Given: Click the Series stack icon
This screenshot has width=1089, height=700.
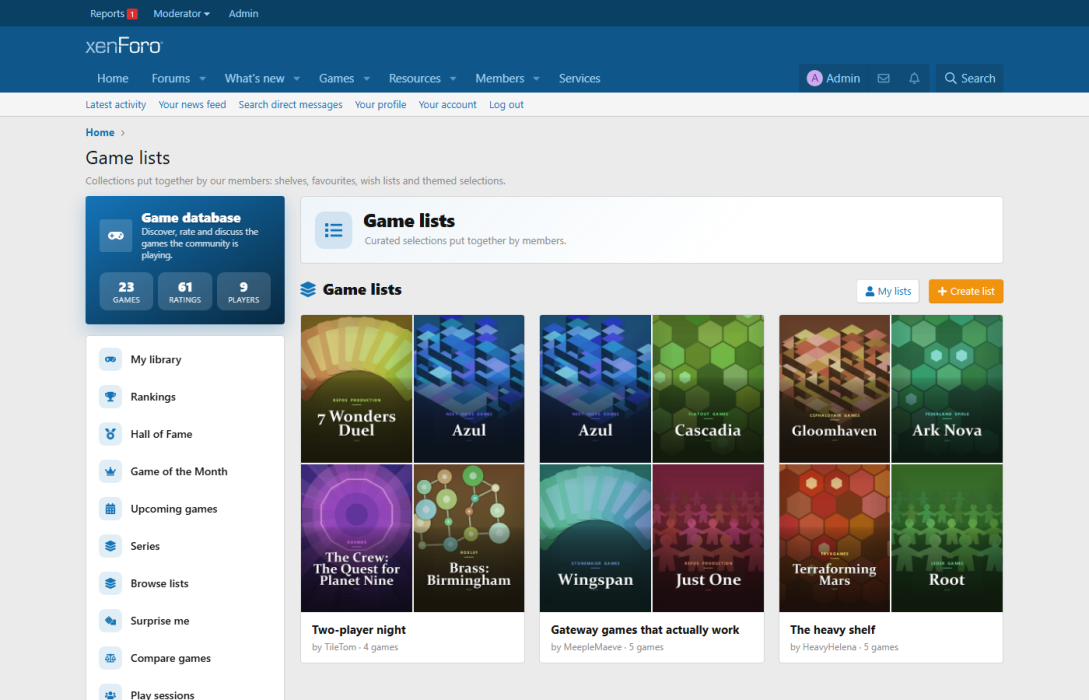Looking at the screenshot, I should pos(110,547).
